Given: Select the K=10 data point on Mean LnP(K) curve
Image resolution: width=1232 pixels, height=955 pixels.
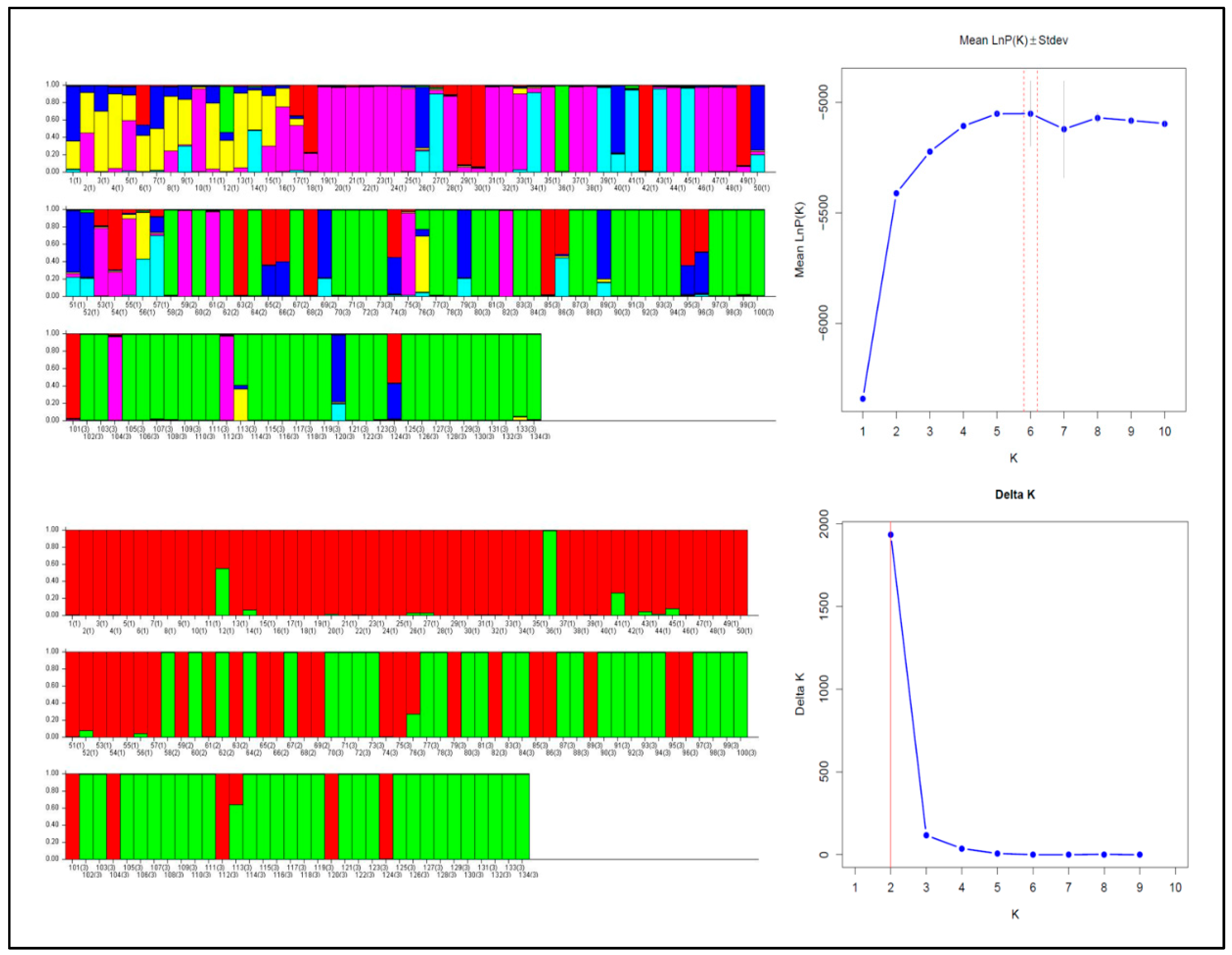Looking at the screenshot, I should pyautogui.click(x=1164, y=123).
